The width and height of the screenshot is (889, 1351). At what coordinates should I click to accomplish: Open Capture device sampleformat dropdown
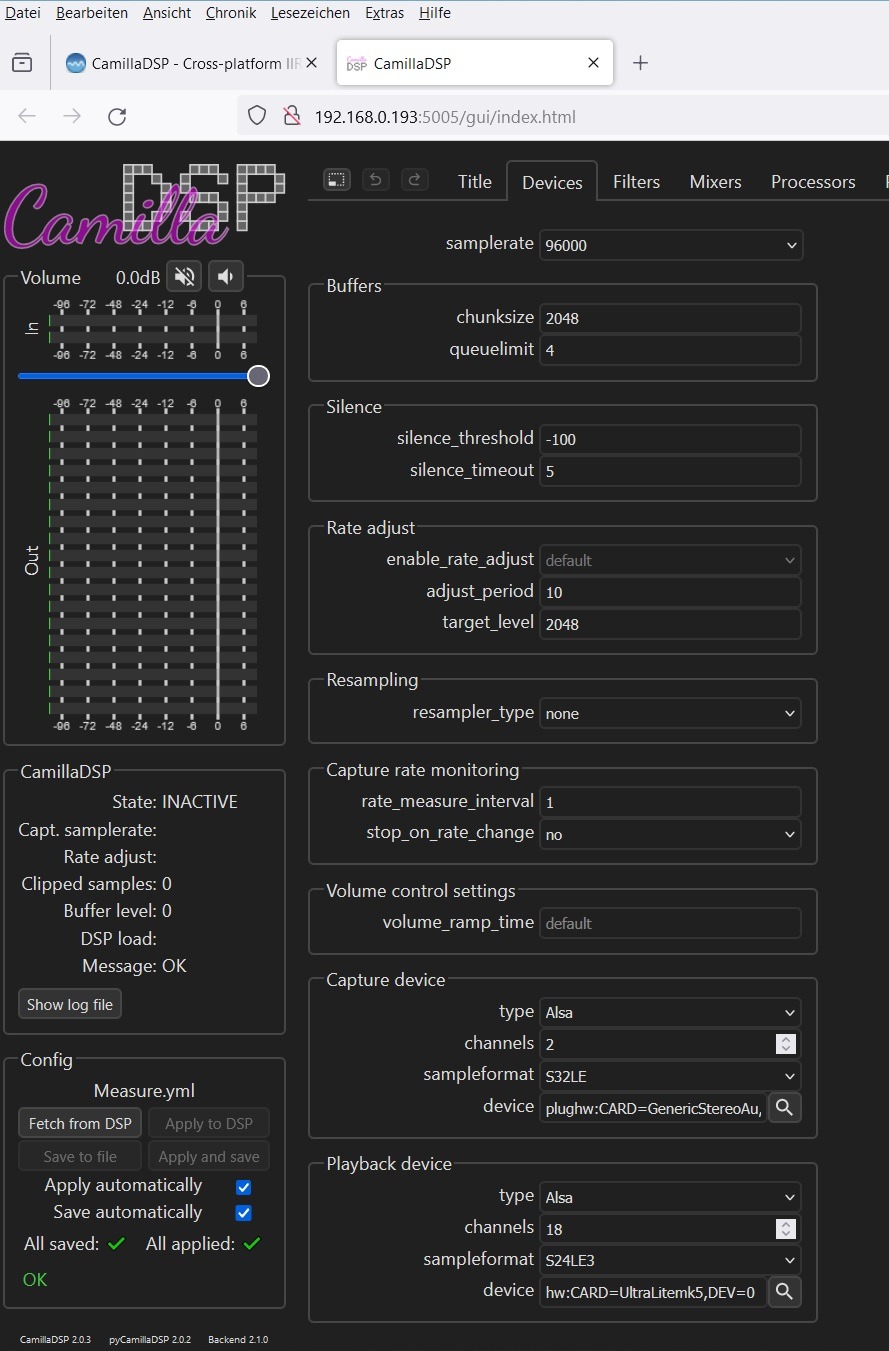tap(671, 1077)
